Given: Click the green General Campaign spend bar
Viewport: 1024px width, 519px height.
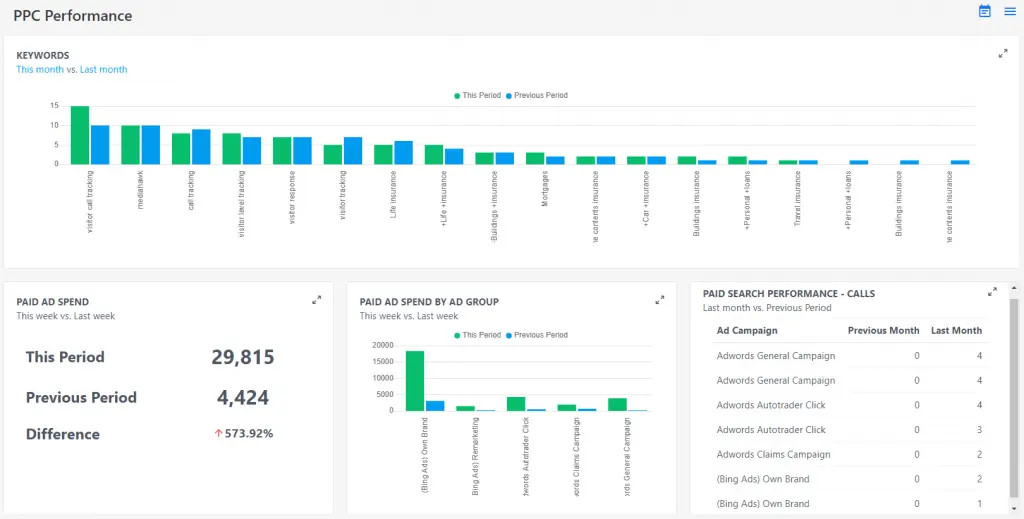Looking at the screenshot, I should tap(617, 405).
